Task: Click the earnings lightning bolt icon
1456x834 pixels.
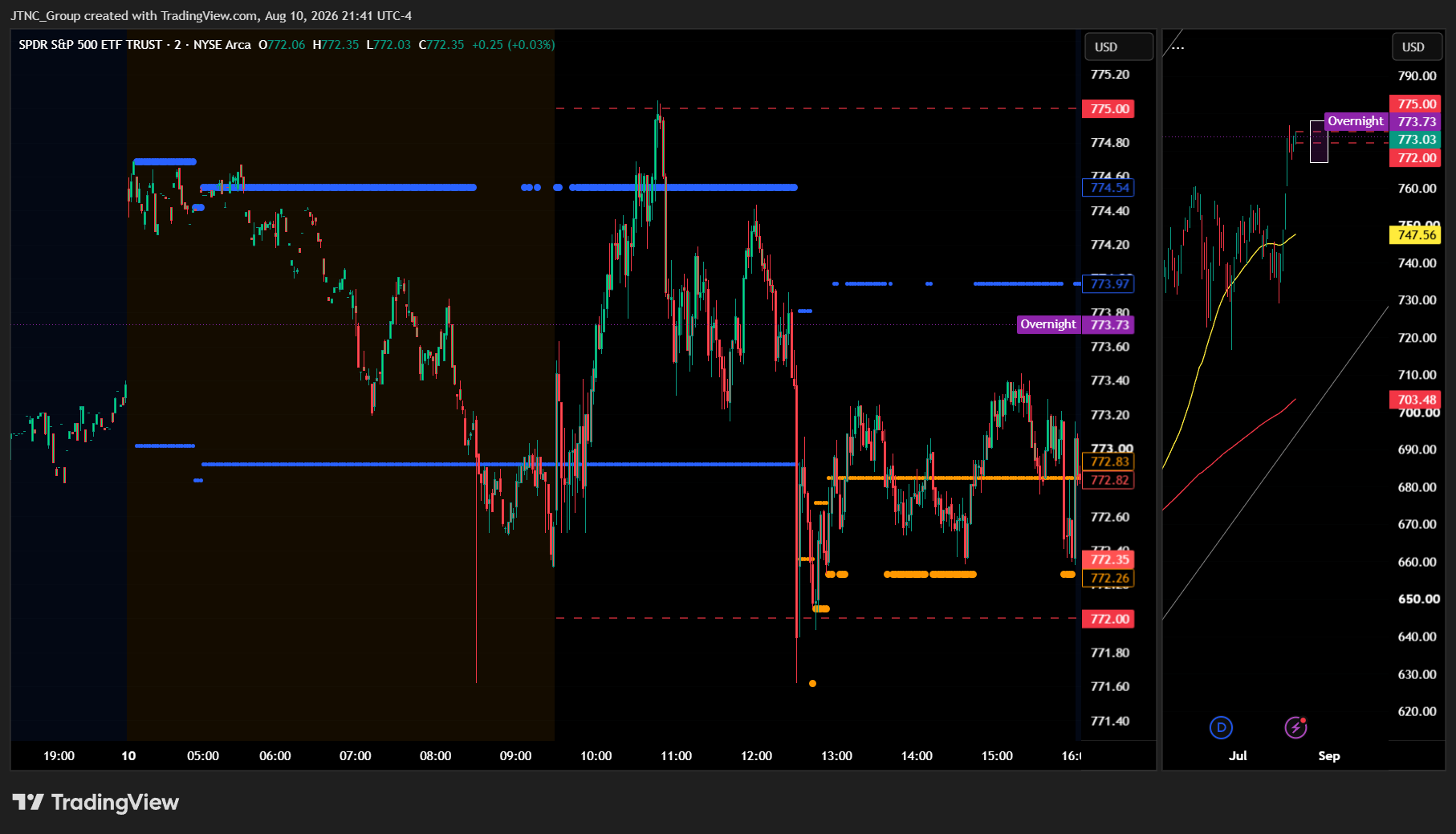Action: 1295,727
